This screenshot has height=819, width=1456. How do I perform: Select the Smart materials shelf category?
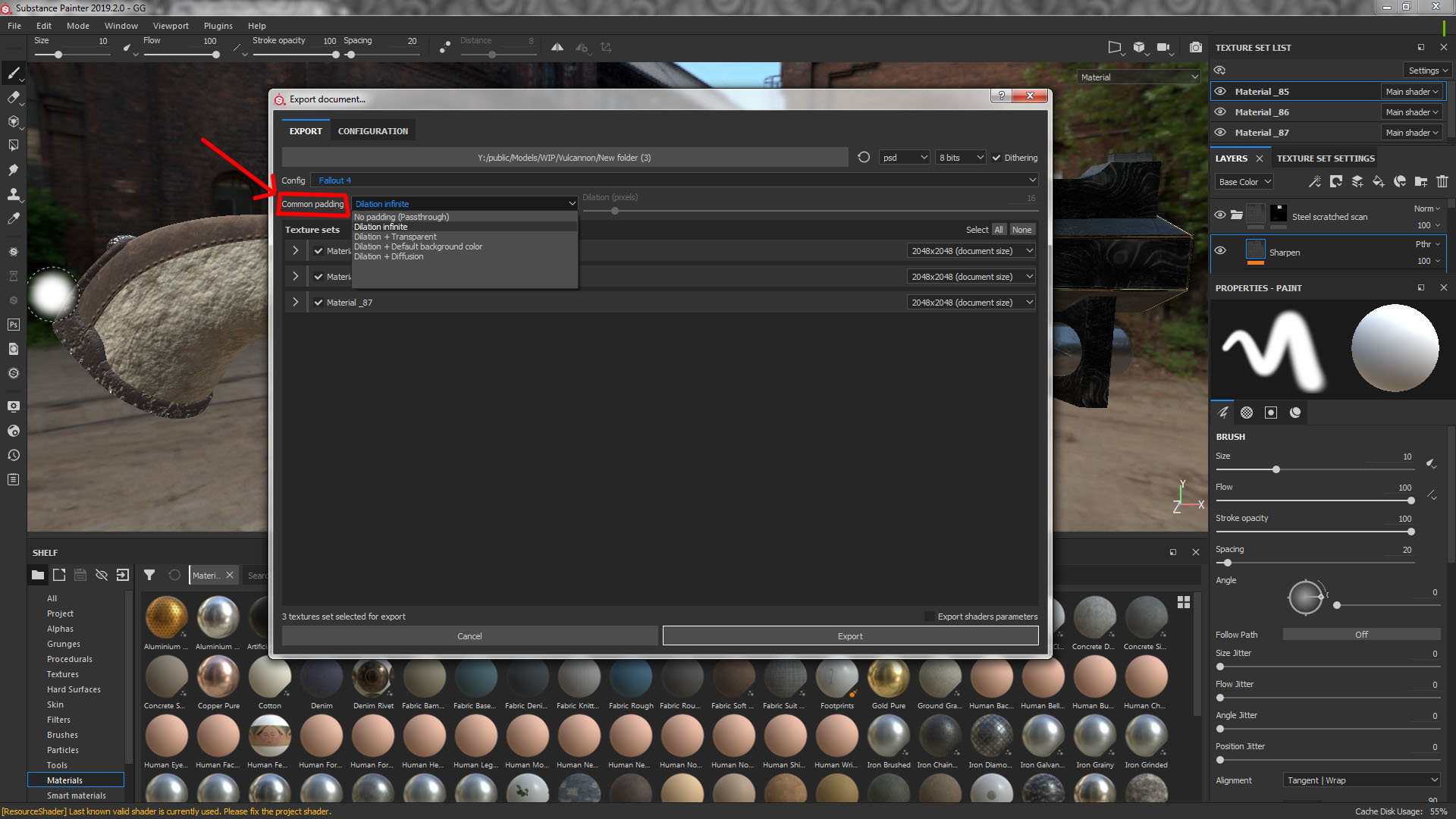click(77, 795)
